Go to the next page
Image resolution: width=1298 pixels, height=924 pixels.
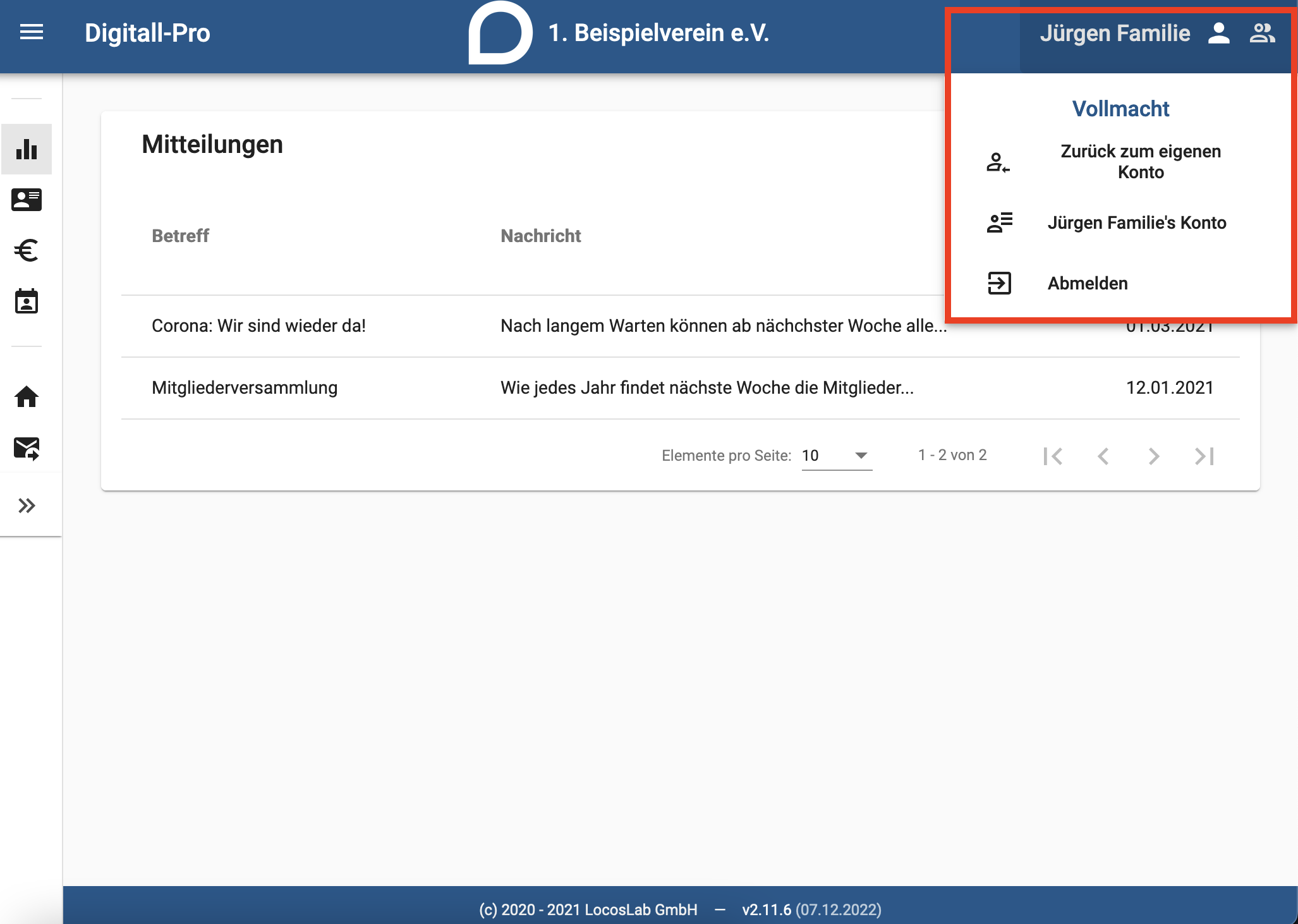click(1154, 456)
